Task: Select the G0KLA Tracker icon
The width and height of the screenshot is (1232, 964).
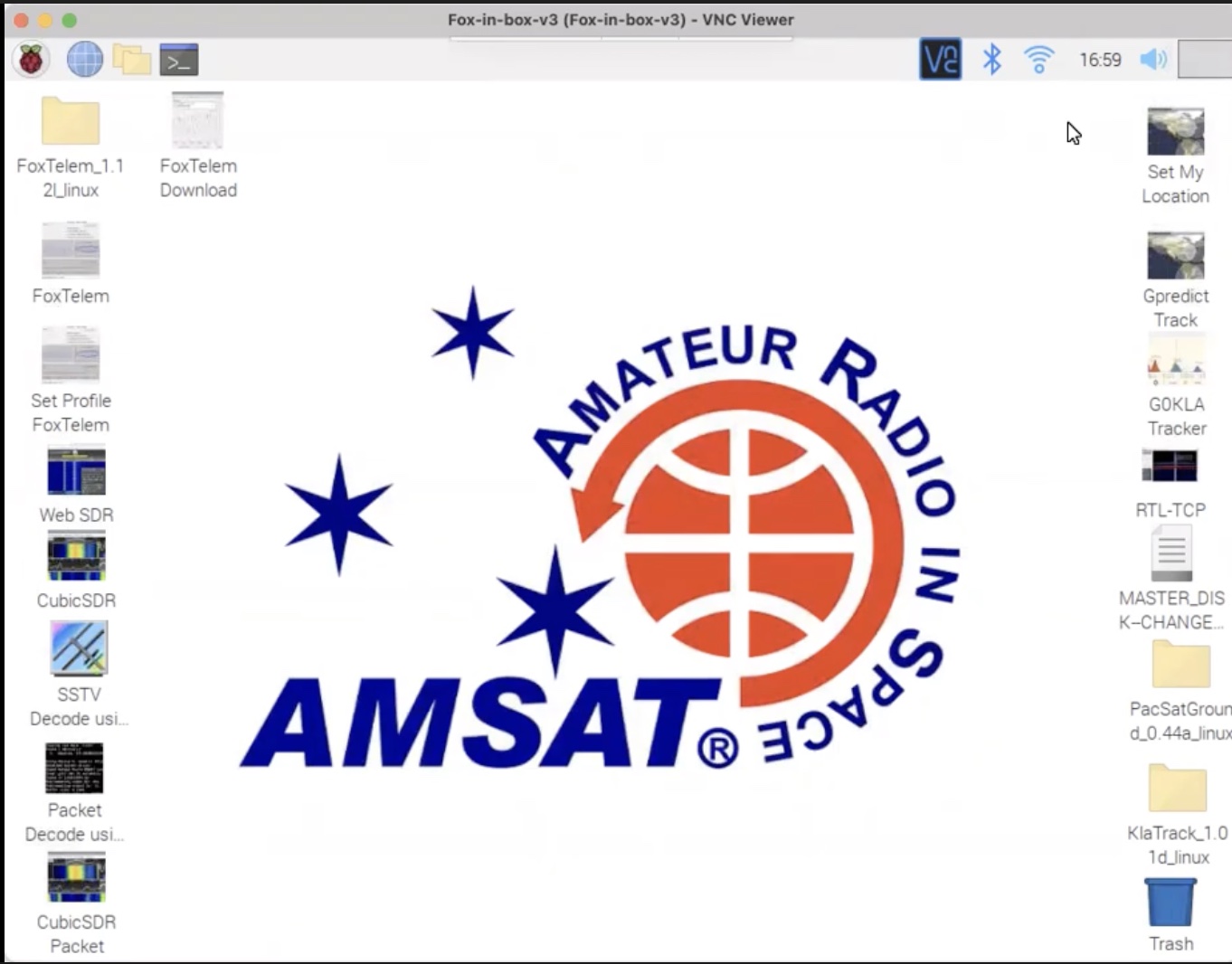Action: click(1176, 361)
